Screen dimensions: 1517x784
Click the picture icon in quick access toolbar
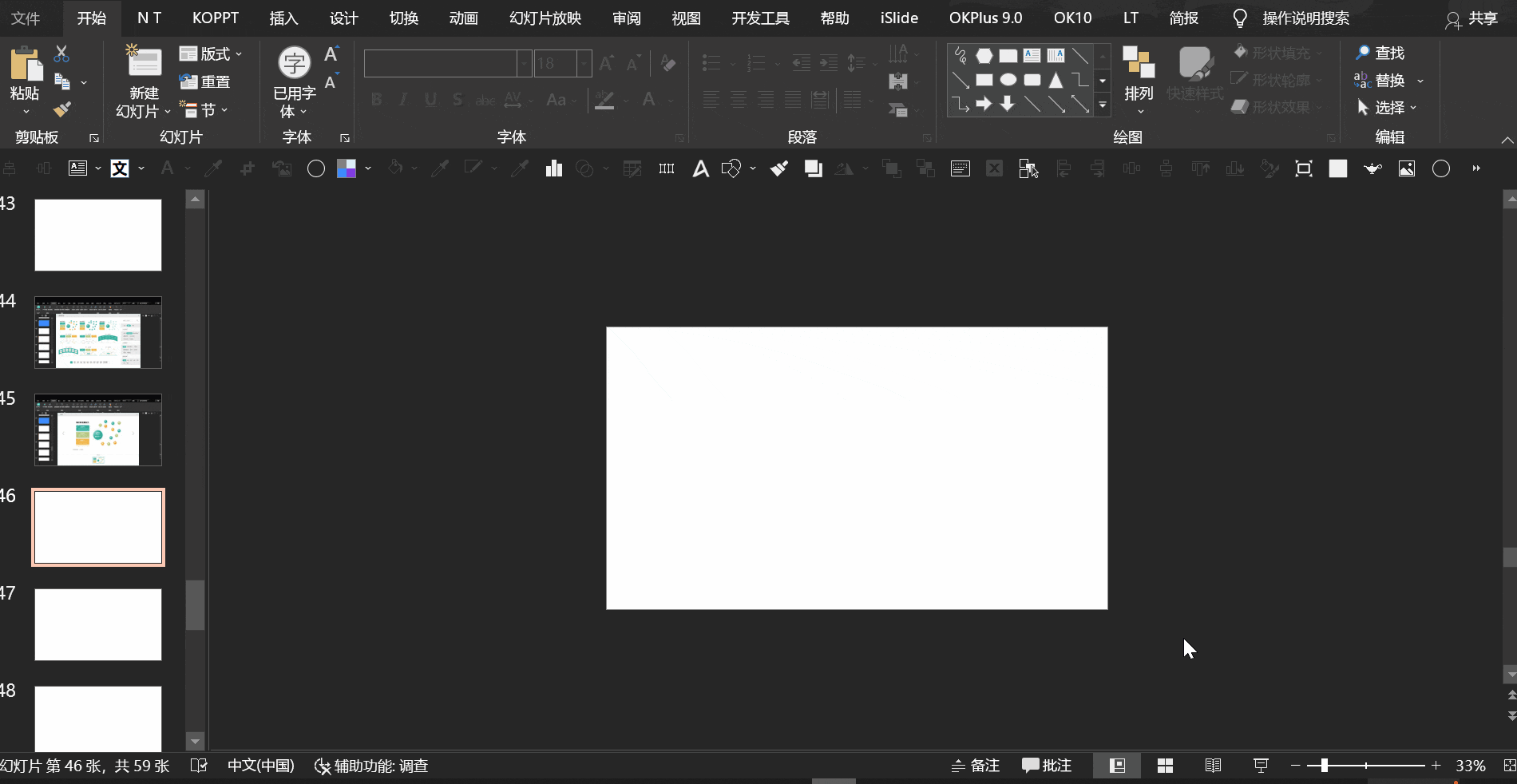(x=1407, y=168)
